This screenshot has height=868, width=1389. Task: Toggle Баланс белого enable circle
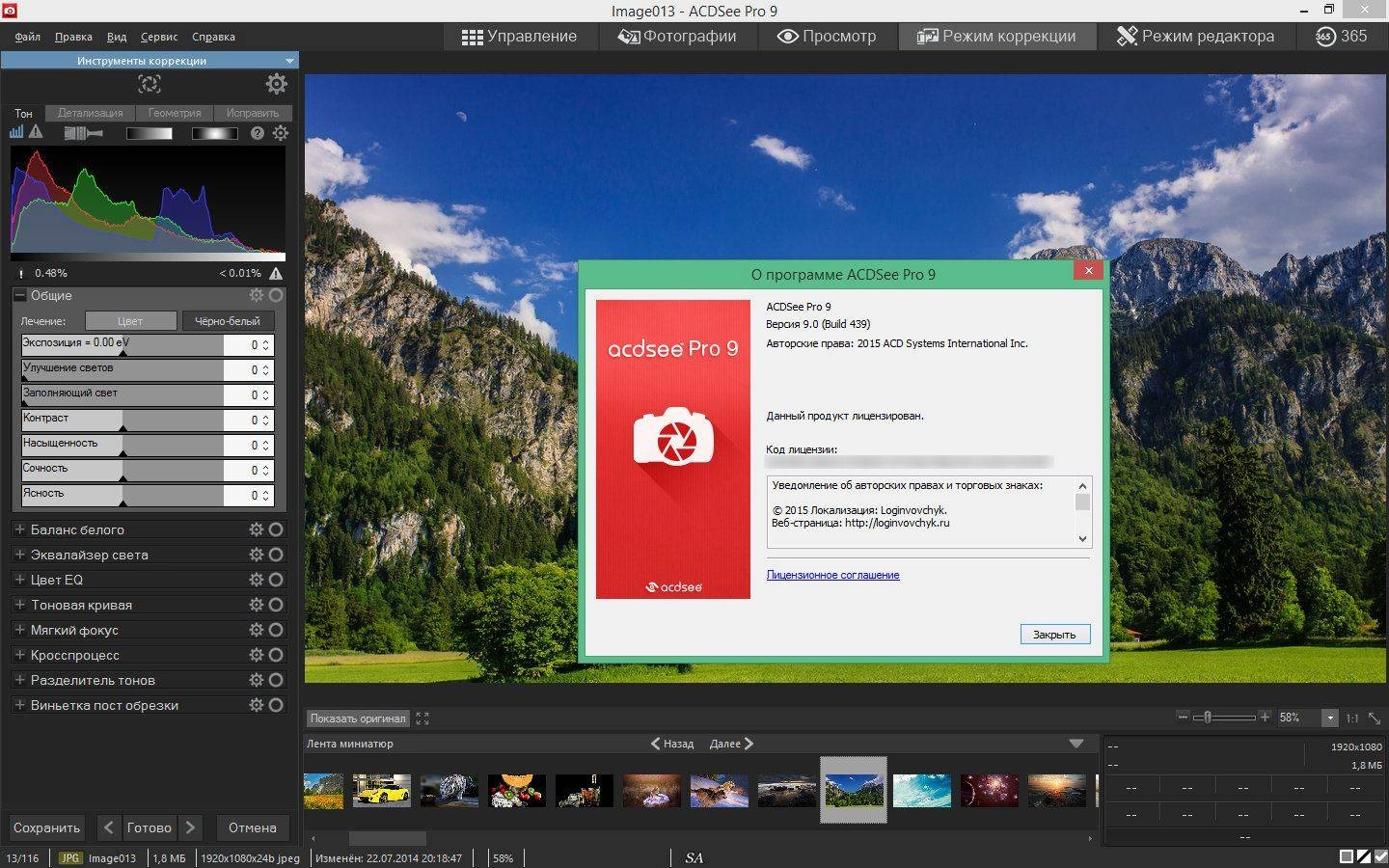[277, 529]
